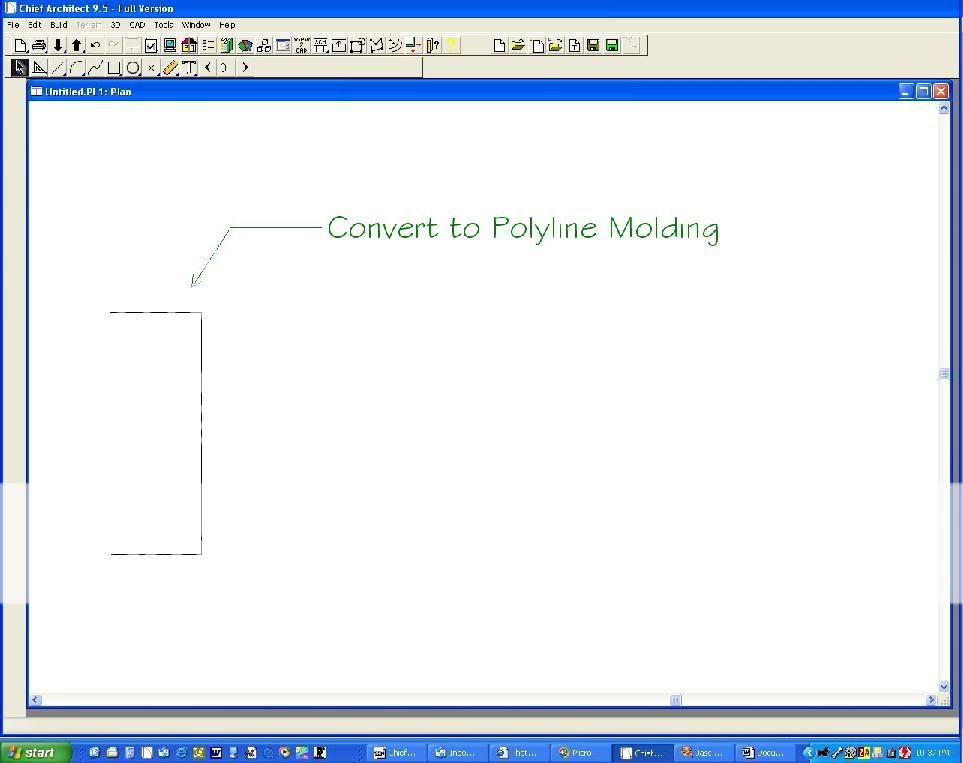
Task: Click the vertical scrollbar down arrow
Action: pyautogui.click(x=944, y=687)
